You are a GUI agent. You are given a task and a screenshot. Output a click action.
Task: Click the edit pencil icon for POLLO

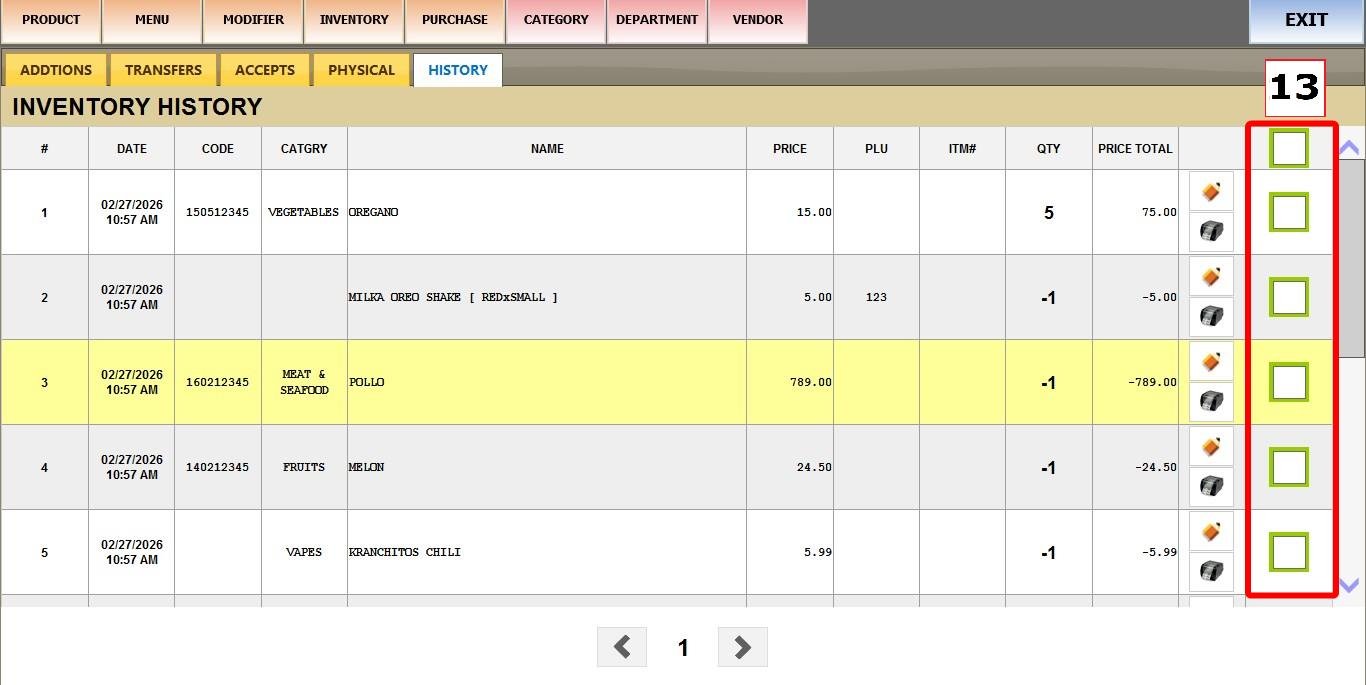tap(1211, 361)
